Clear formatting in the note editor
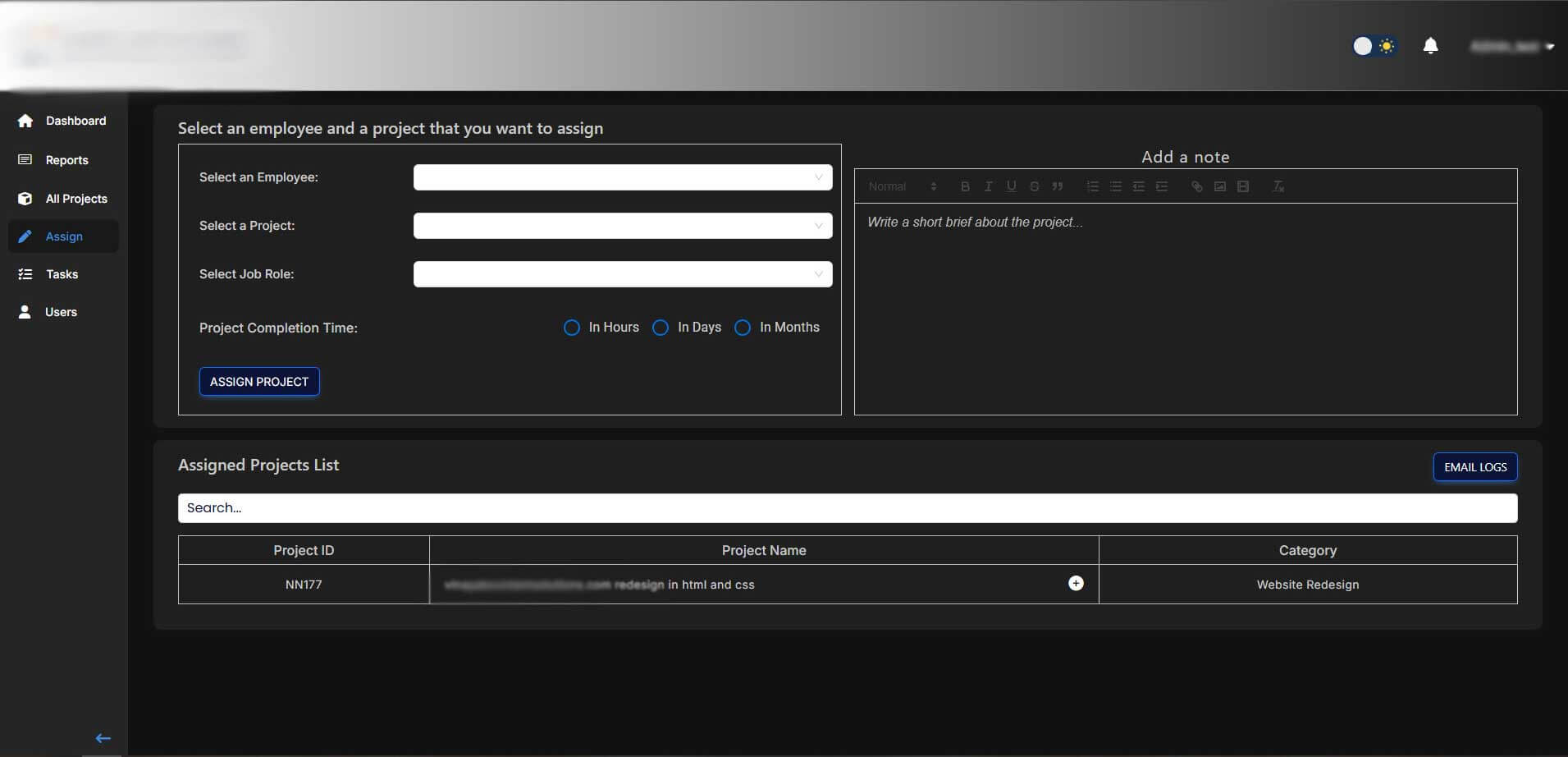 1278,186
